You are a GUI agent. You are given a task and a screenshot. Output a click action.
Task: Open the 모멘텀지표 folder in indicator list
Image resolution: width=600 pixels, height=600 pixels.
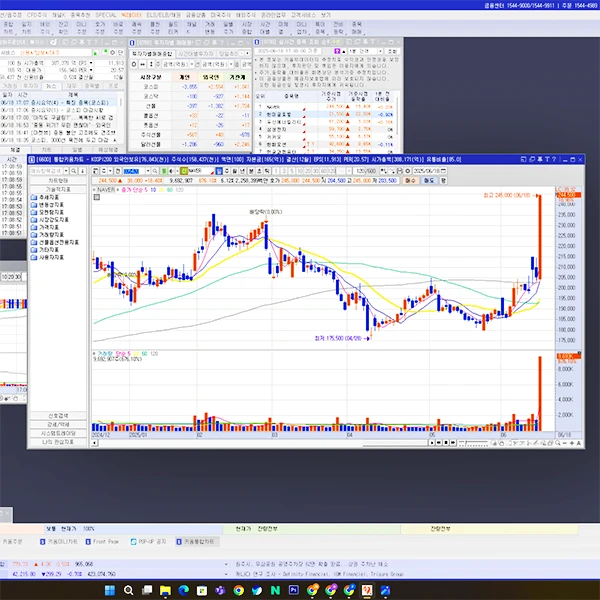coord(47,212)
